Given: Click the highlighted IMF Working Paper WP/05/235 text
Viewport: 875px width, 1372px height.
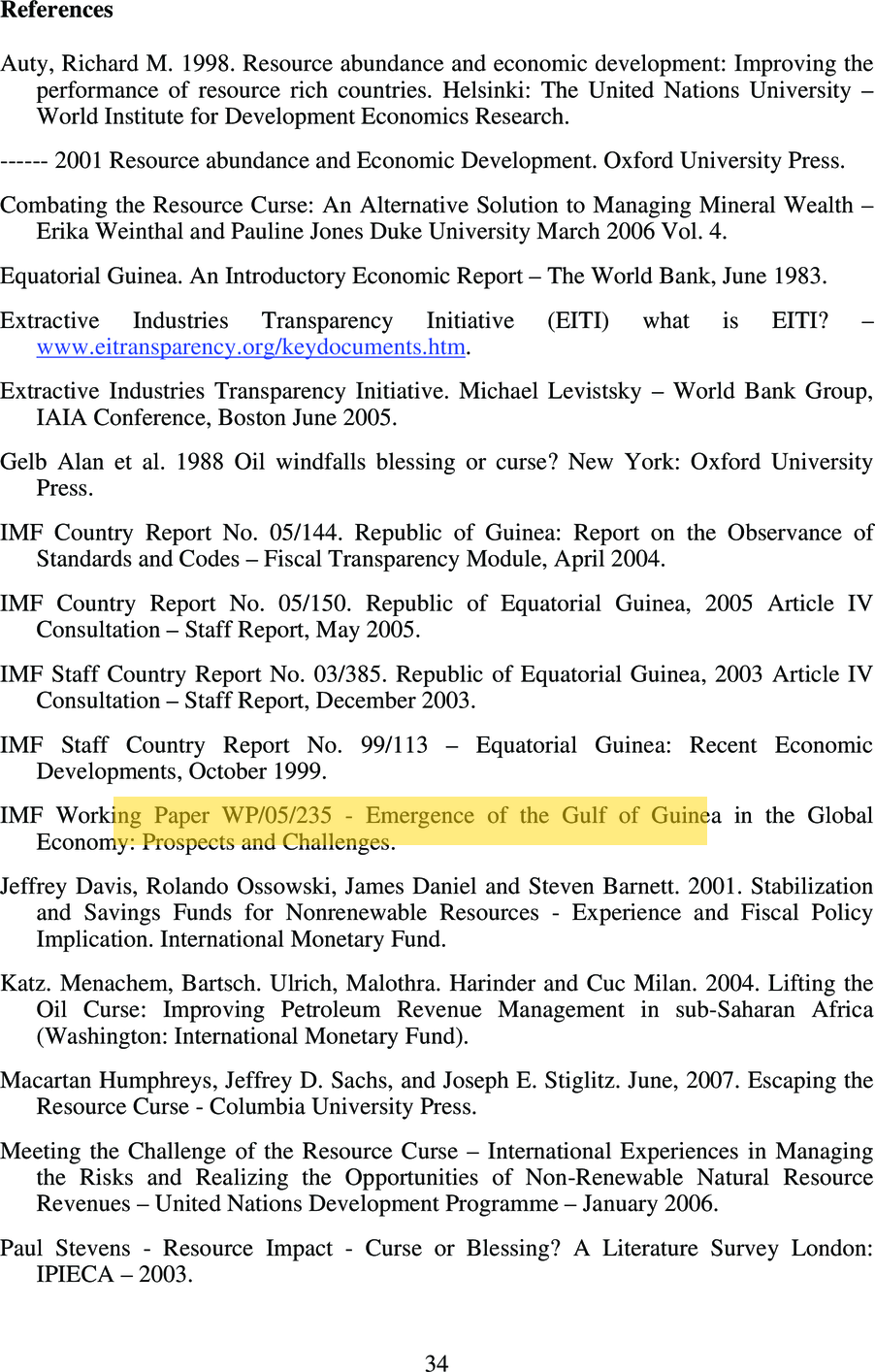Looking at the screenshot, I should point(409,816).
